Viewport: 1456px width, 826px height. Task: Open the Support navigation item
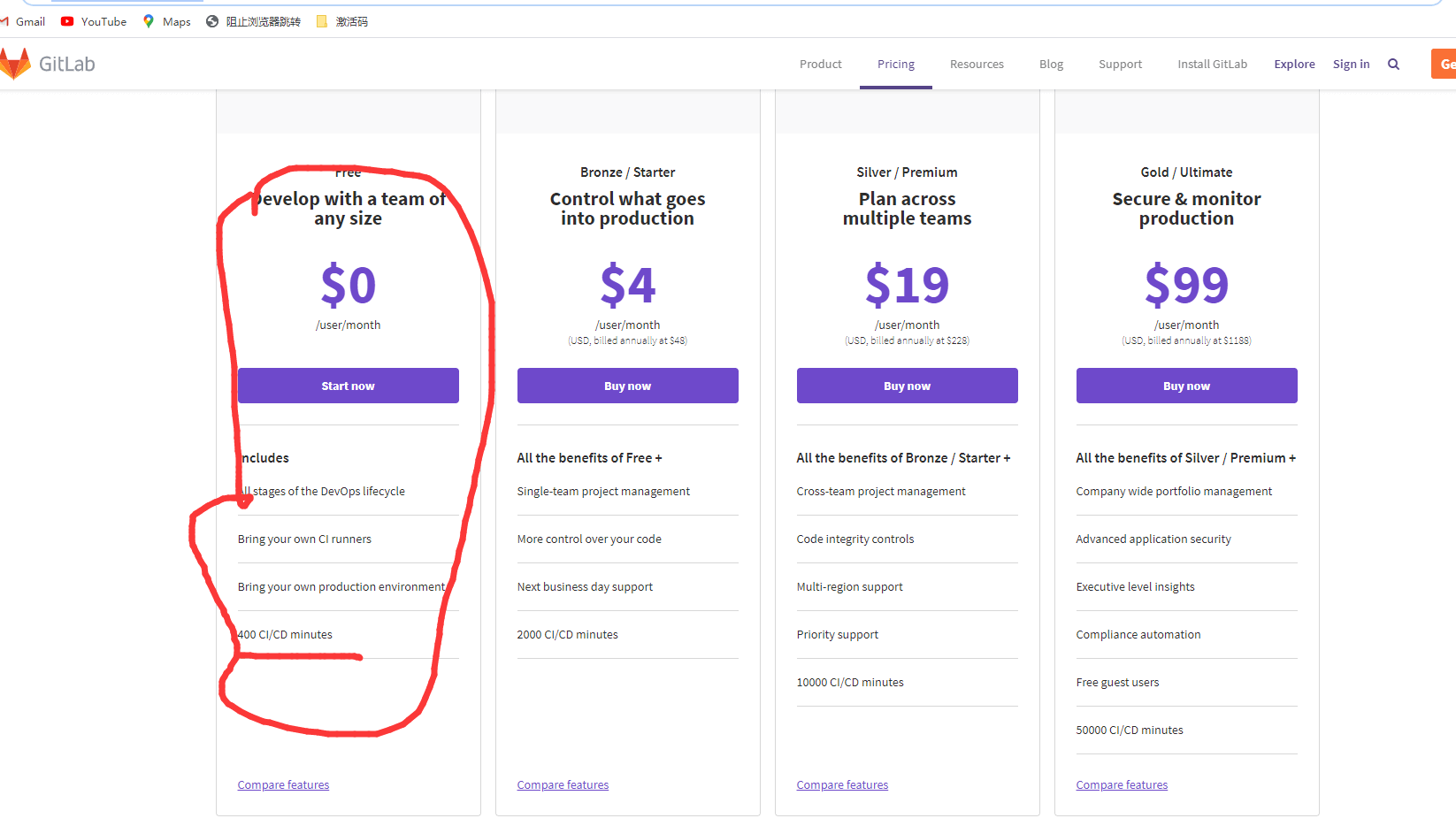(x=1120, y=65)
